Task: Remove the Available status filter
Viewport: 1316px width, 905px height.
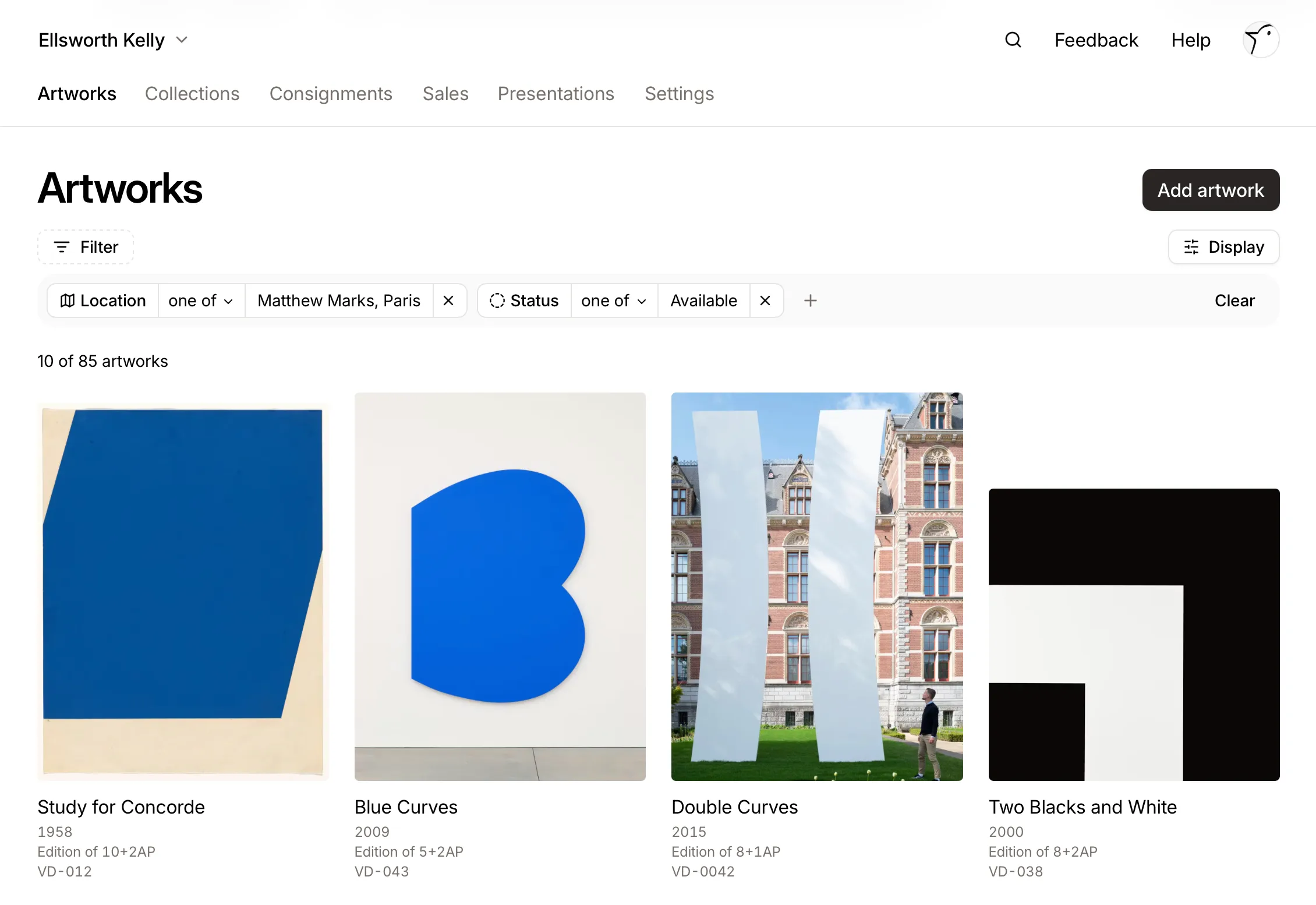Action: (765, 301)
